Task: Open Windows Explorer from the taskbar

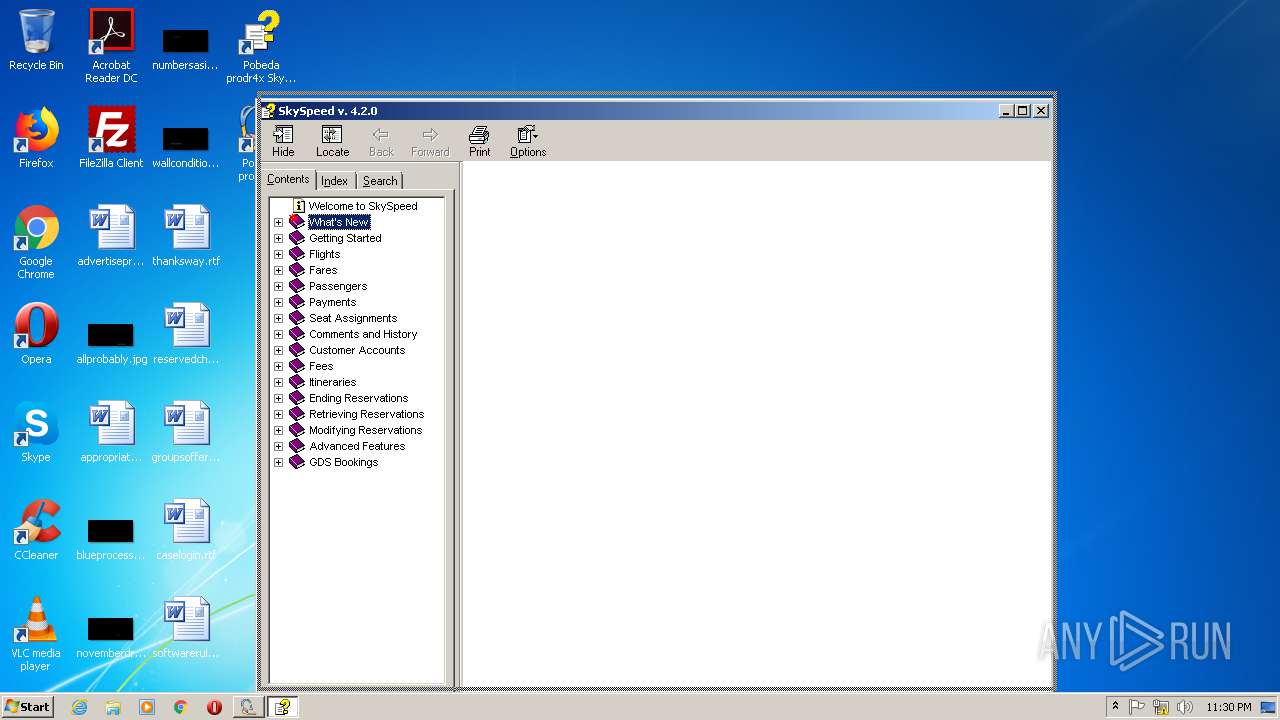Action: coord(113,707)
